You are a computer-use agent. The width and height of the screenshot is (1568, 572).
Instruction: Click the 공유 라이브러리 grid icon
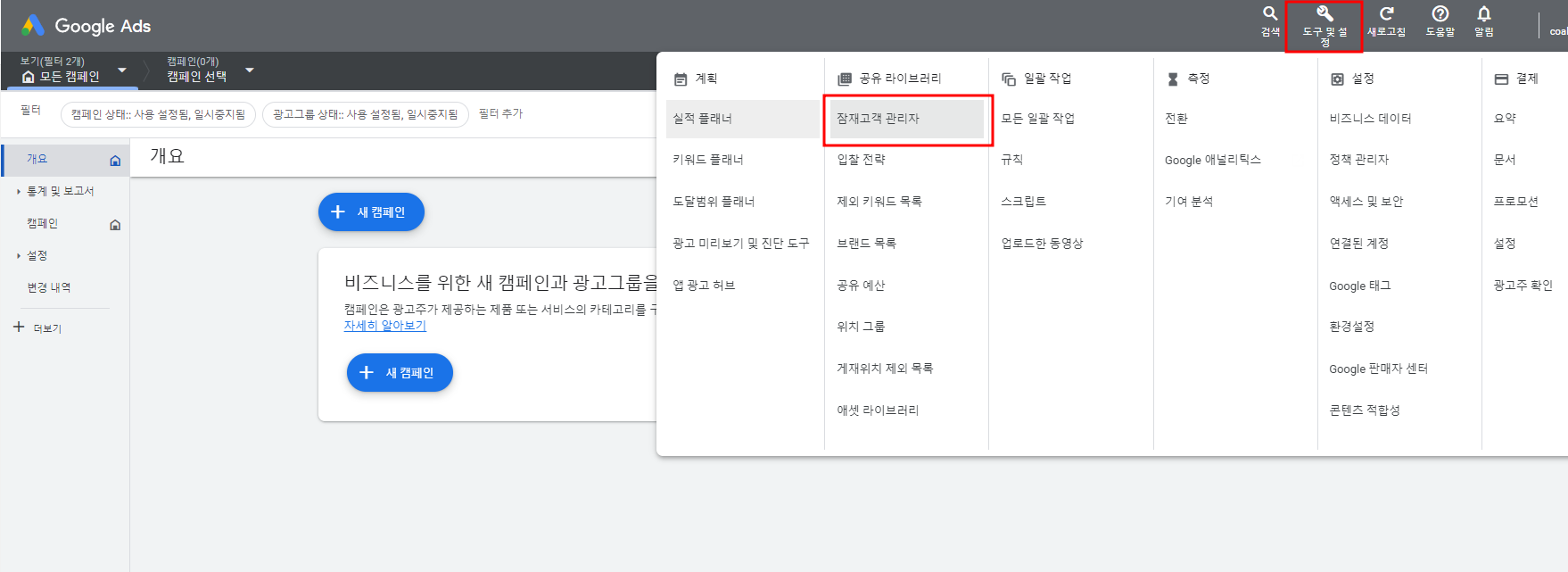(x=845, y=79)
